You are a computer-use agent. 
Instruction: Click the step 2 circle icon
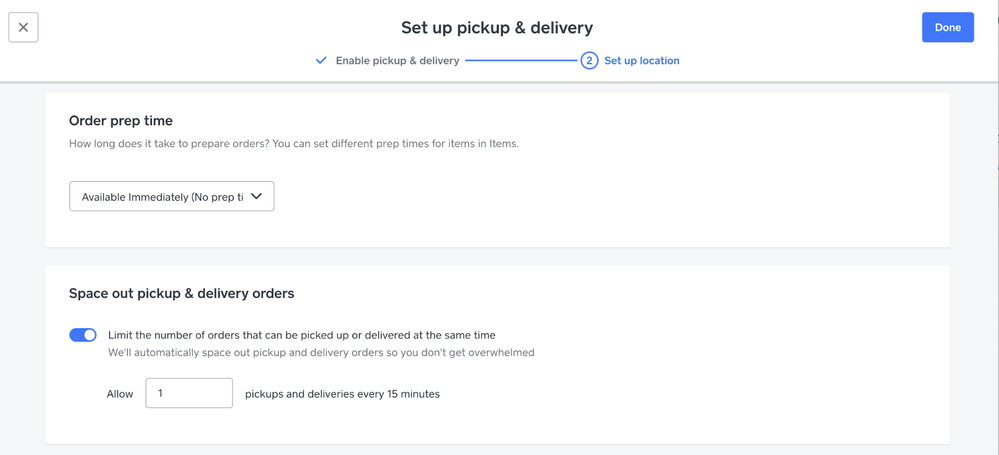(589, 61)
